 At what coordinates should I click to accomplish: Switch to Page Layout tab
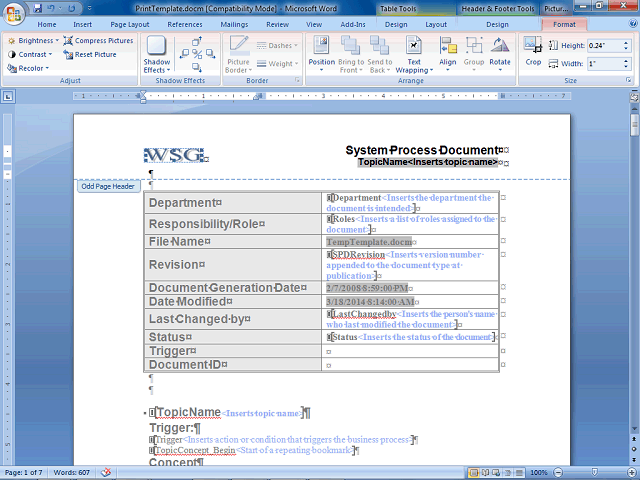click(x=130, y=24)
